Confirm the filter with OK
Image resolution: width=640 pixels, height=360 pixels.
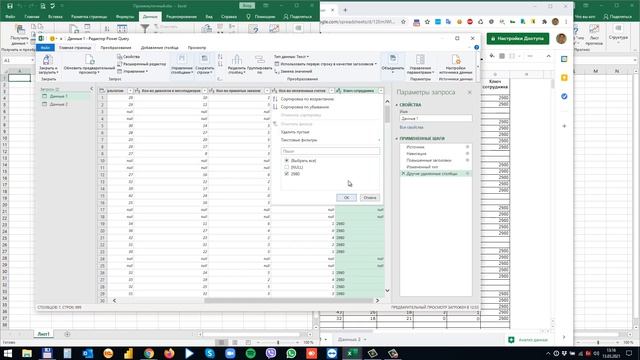point(346,198)
